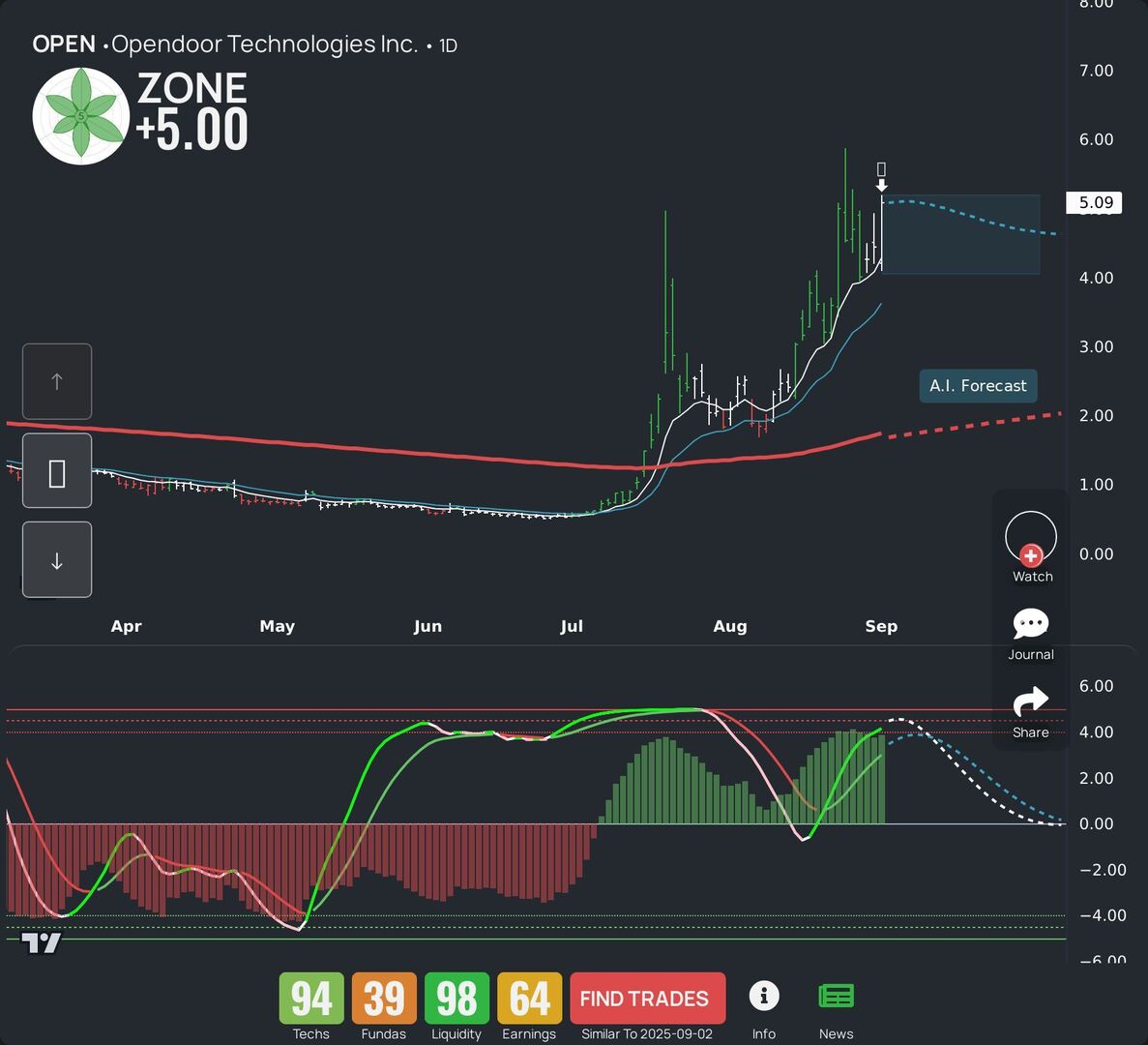Click the Sep month label on axis
This screenshot has width=1148, height=1045.
coord(881,626)
